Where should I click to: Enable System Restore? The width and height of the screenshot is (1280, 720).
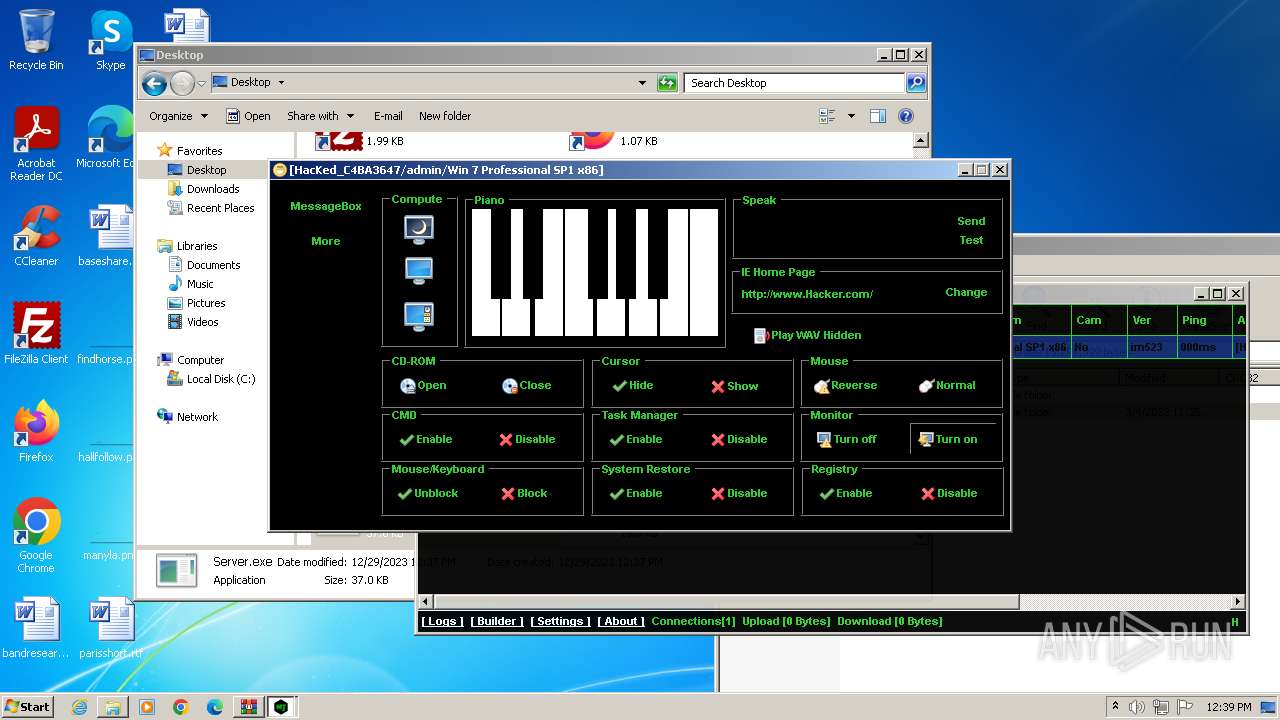click(x=635, y=493)
